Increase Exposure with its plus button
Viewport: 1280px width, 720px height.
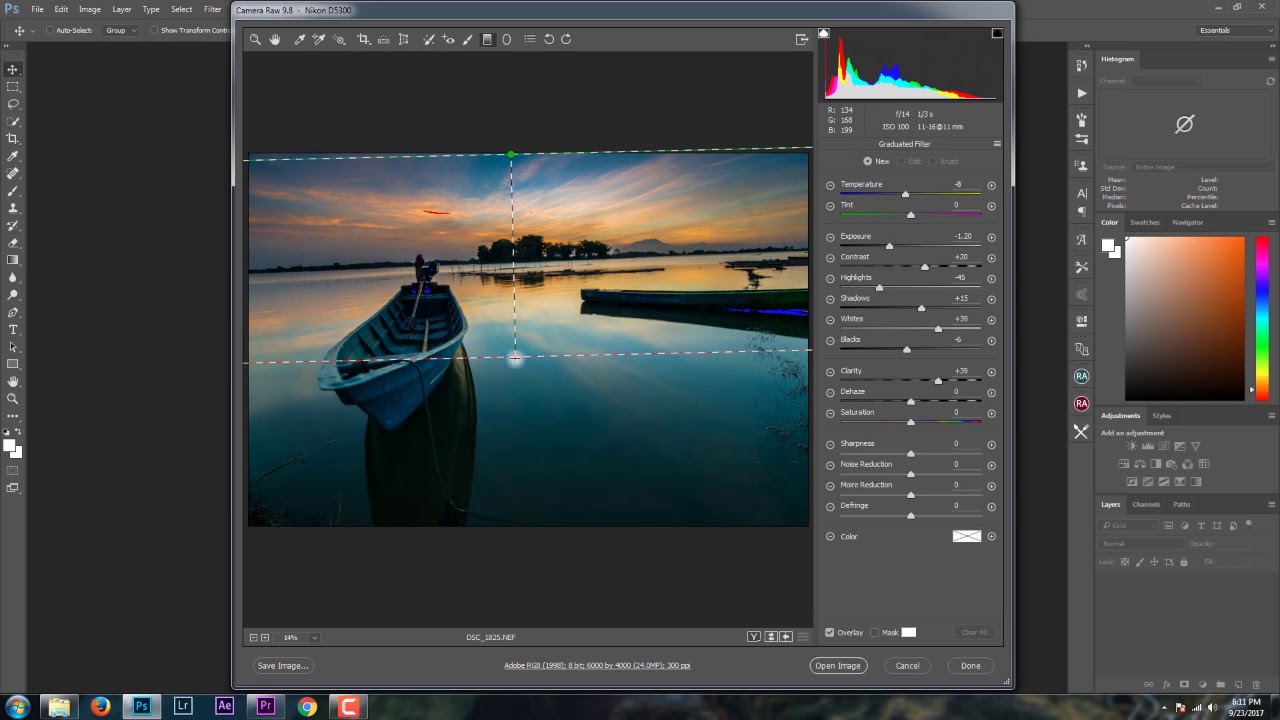click(x=991, y=237)
